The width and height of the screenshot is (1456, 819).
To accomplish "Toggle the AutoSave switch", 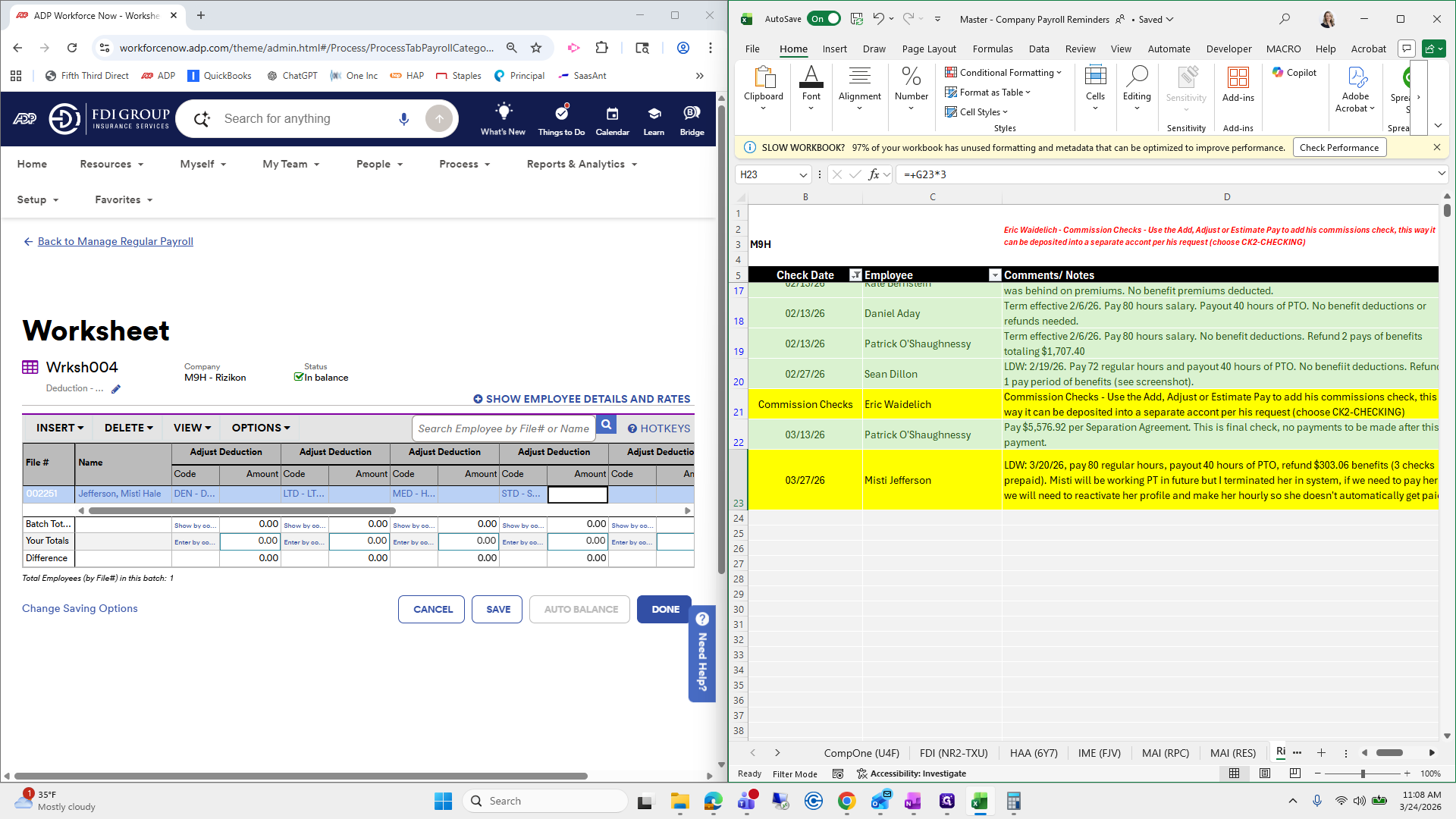I will click(824, 19).
